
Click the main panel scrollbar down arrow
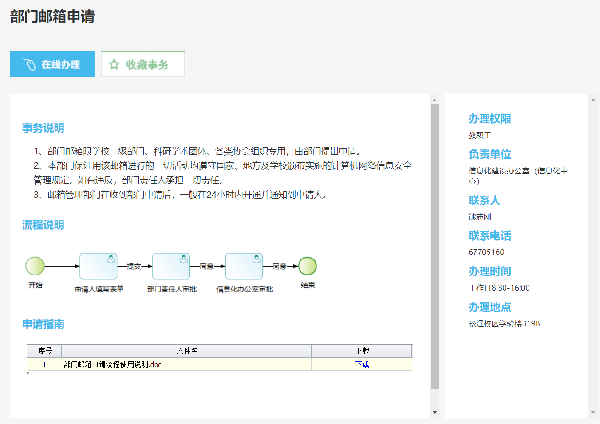[x=434, y=411]
